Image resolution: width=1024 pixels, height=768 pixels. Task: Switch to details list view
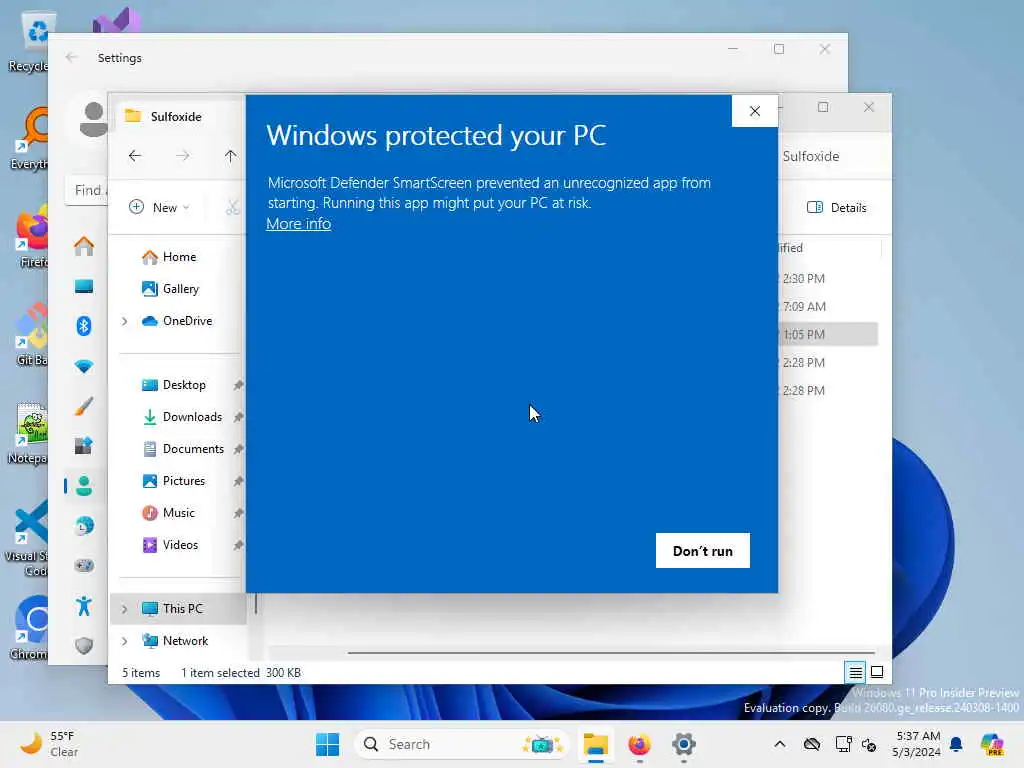click(855, 672)
